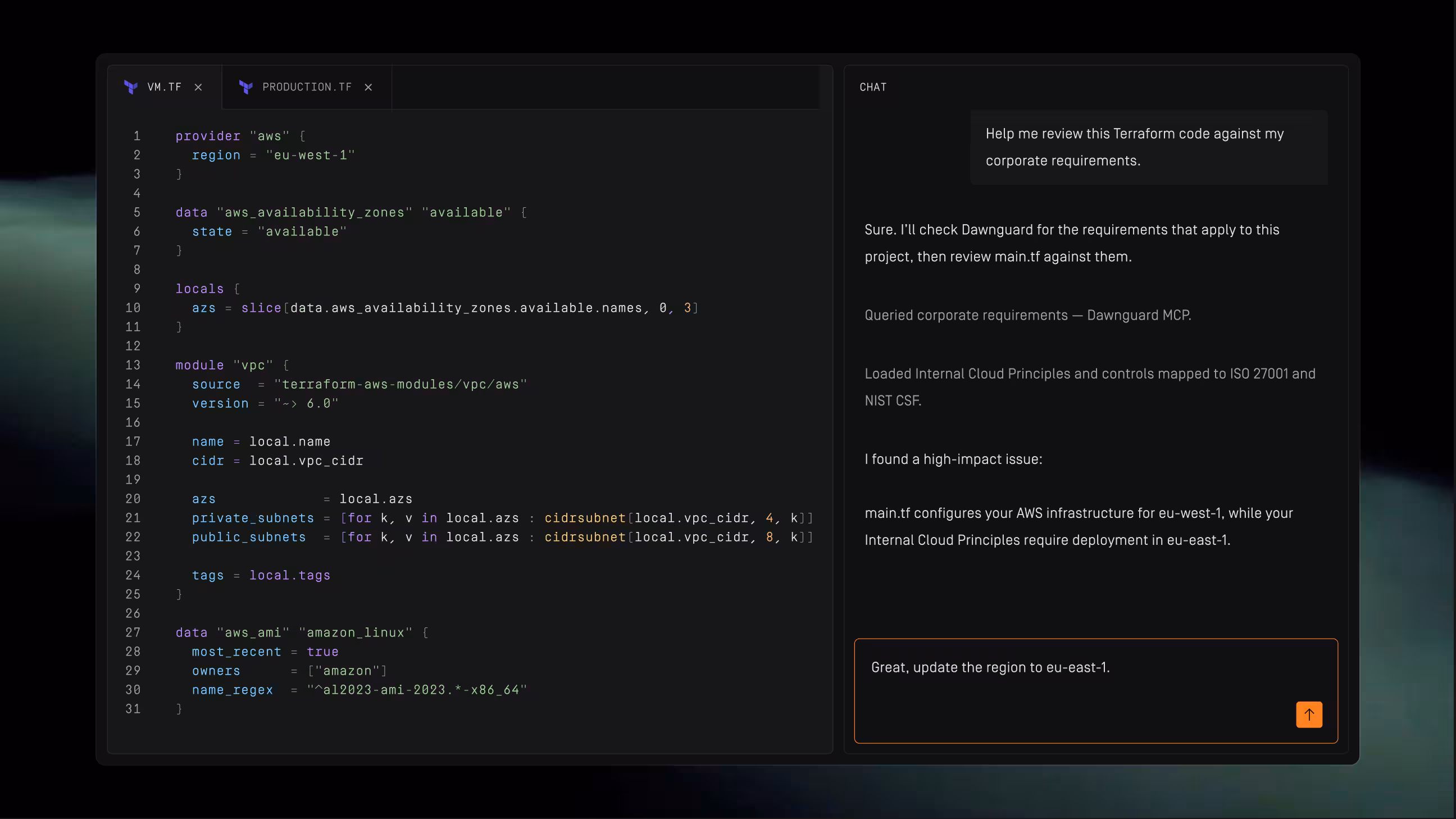Click the CHAT panel header
This screenshot has width=1456, height=819.
pos(873,87)
